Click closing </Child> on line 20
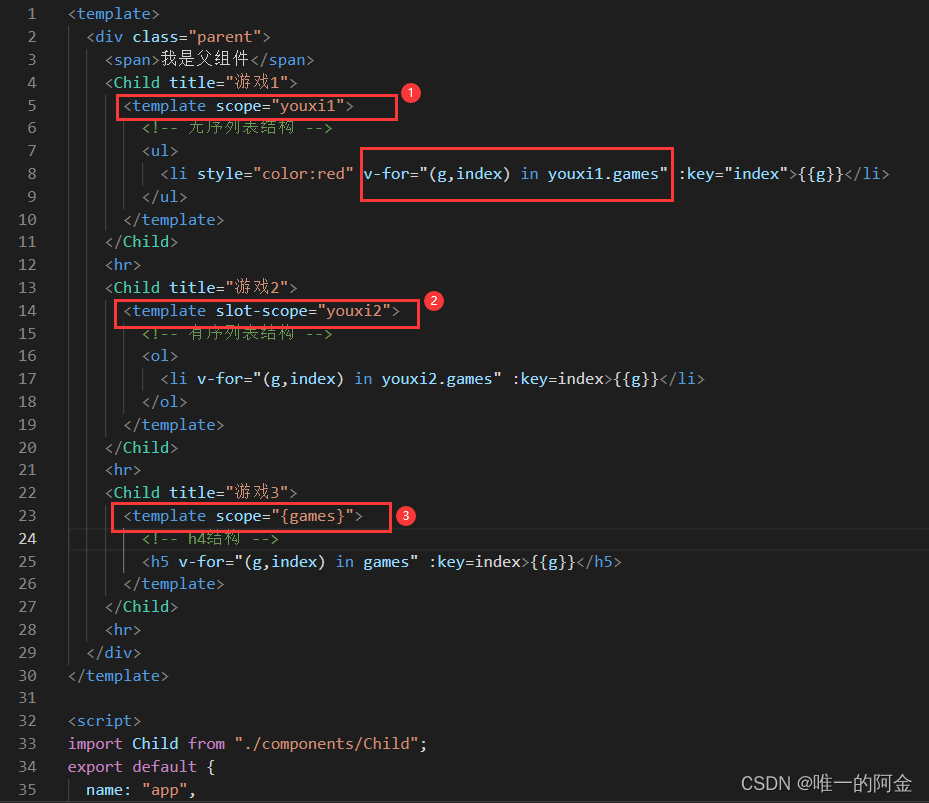This screenshot has width=929, height=803. tap(142, 447)
